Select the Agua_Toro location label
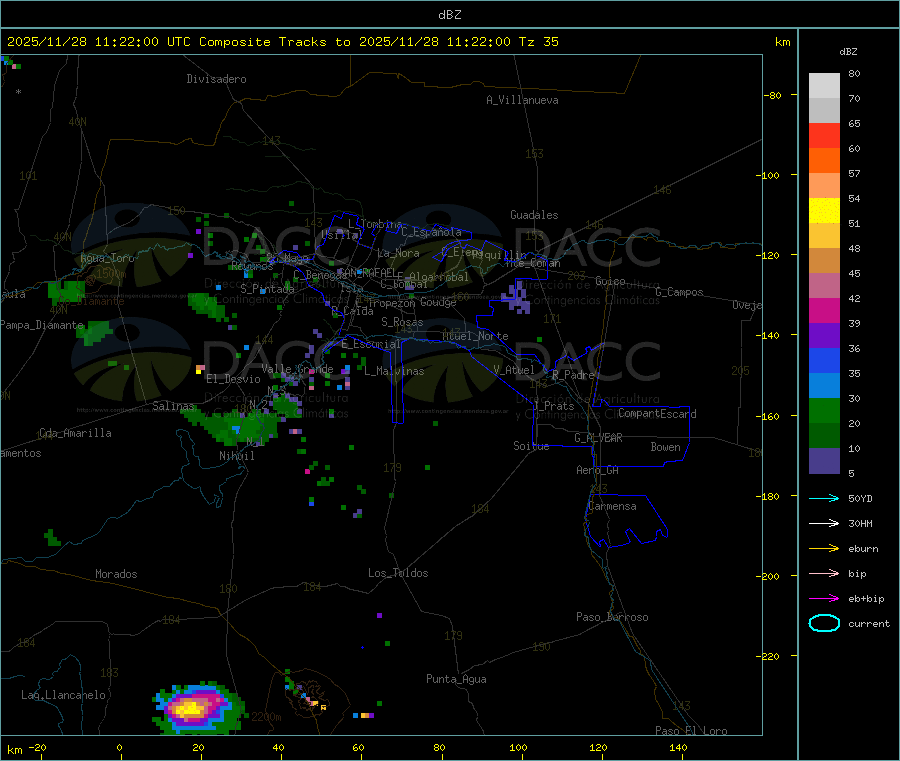Image resolution: width=900 pixels, height=761 pixels. tap(107, 258)
